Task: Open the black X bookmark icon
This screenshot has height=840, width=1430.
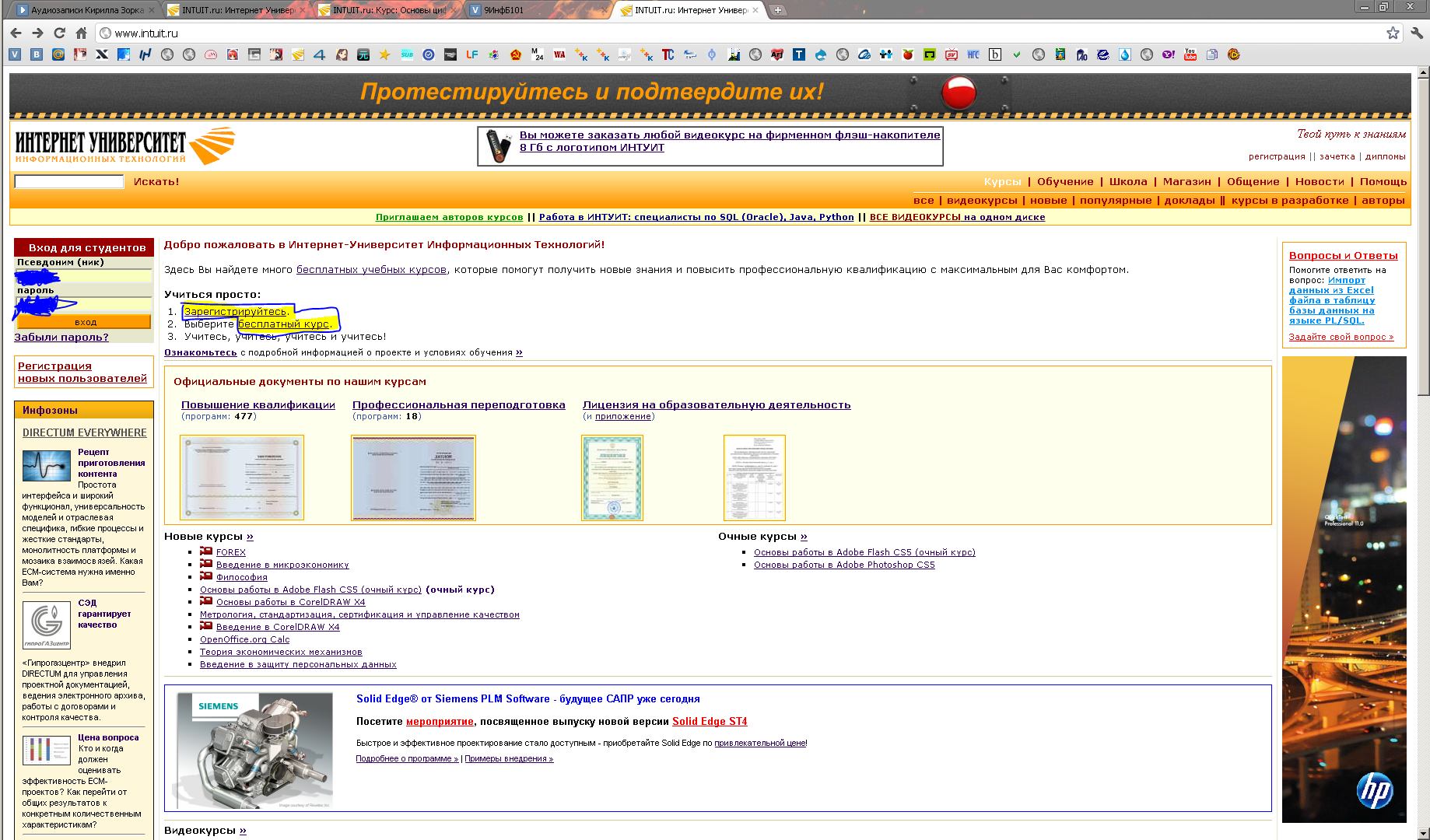Action: click(102, 54)
